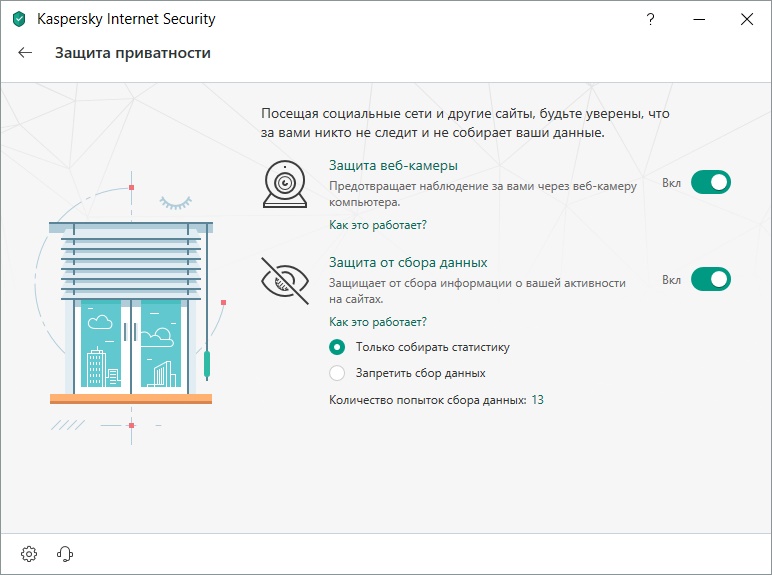Go back using the left arrow
Viewport: 772px width, 575px height.
25,53
